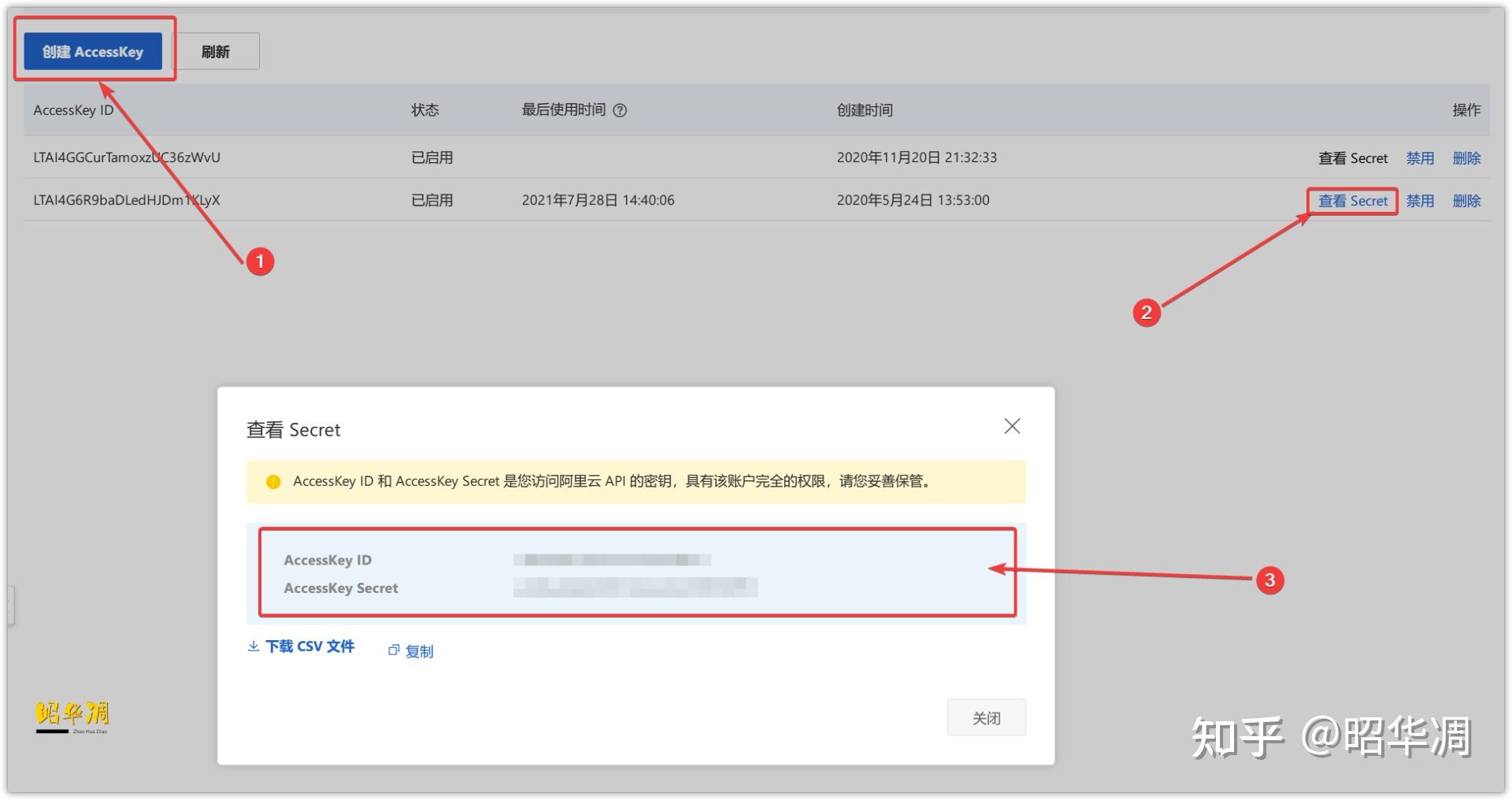Click the warning icon in the yellow notice
Screen dimensions: 1512x800
tap(272, 481)
